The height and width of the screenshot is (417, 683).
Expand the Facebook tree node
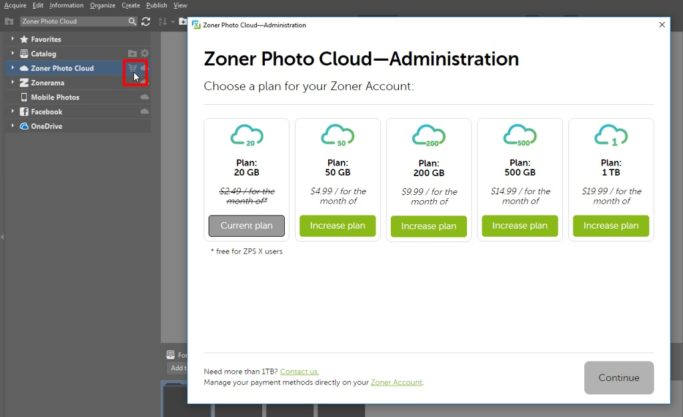12,112
